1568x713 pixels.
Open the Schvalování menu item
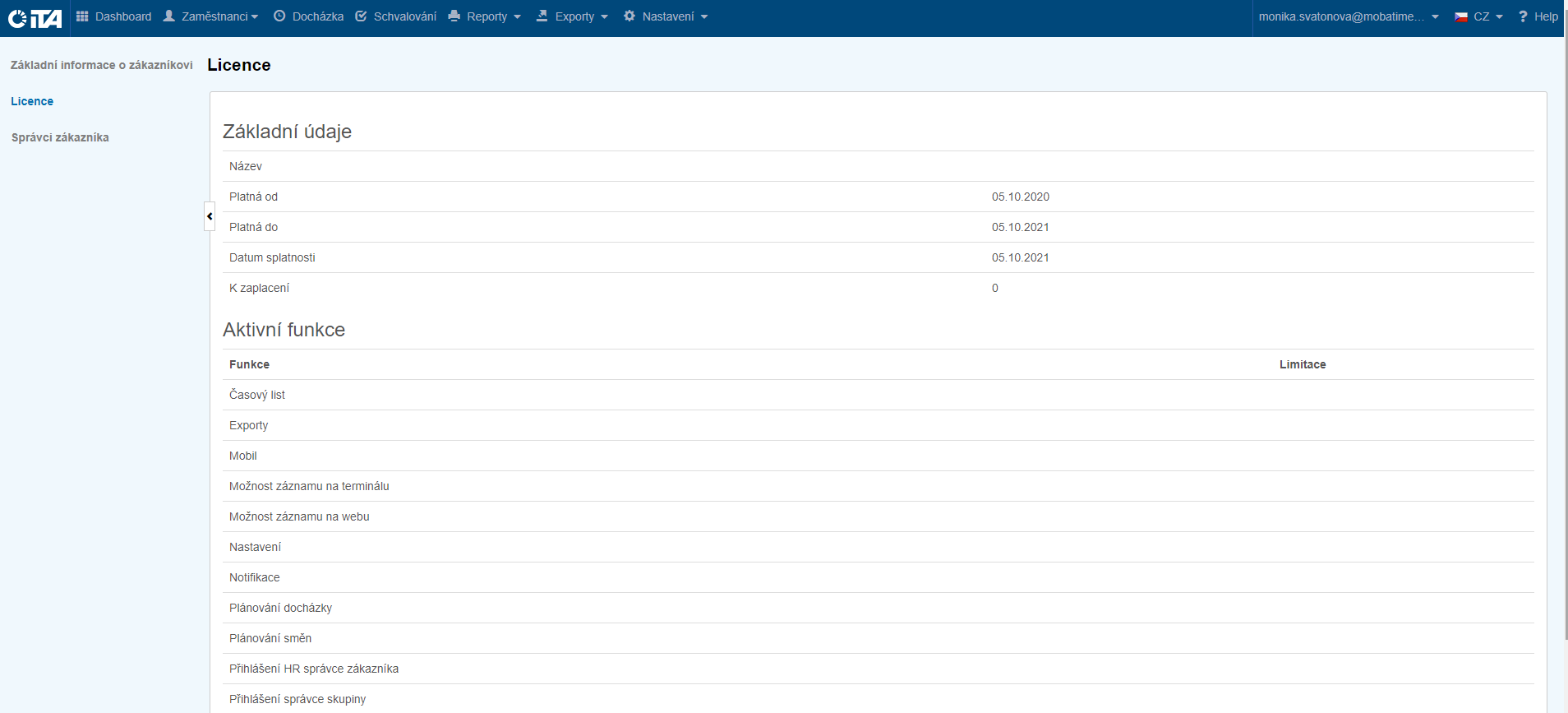(404, 16)
